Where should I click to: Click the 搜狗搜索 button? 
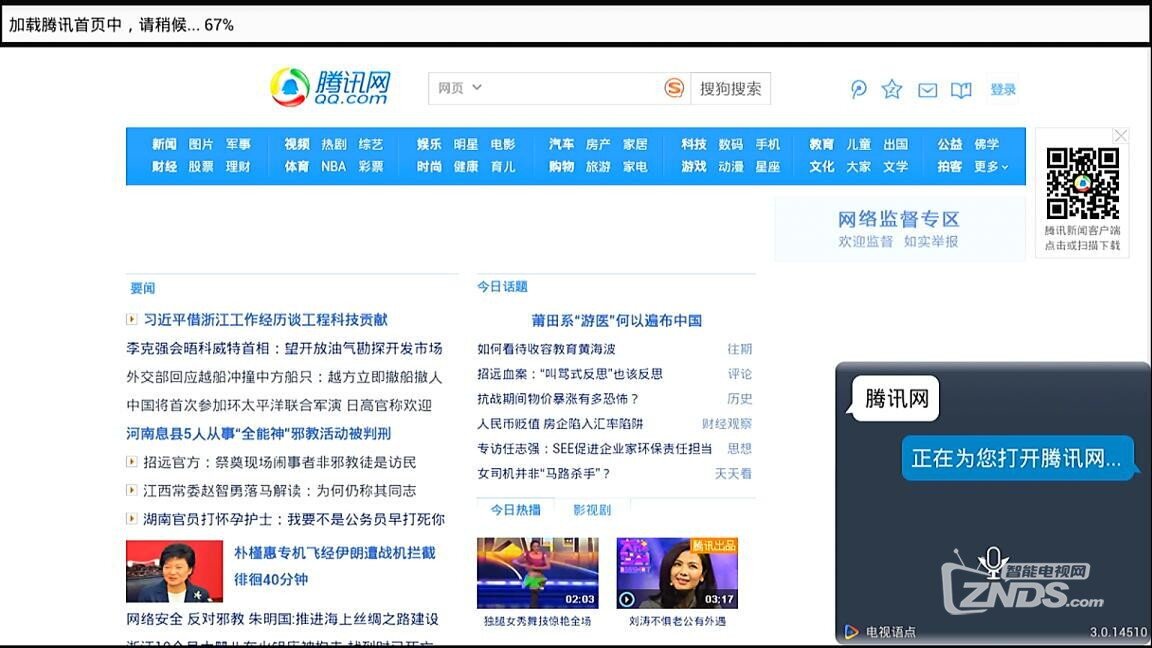(x=730, y=88)
